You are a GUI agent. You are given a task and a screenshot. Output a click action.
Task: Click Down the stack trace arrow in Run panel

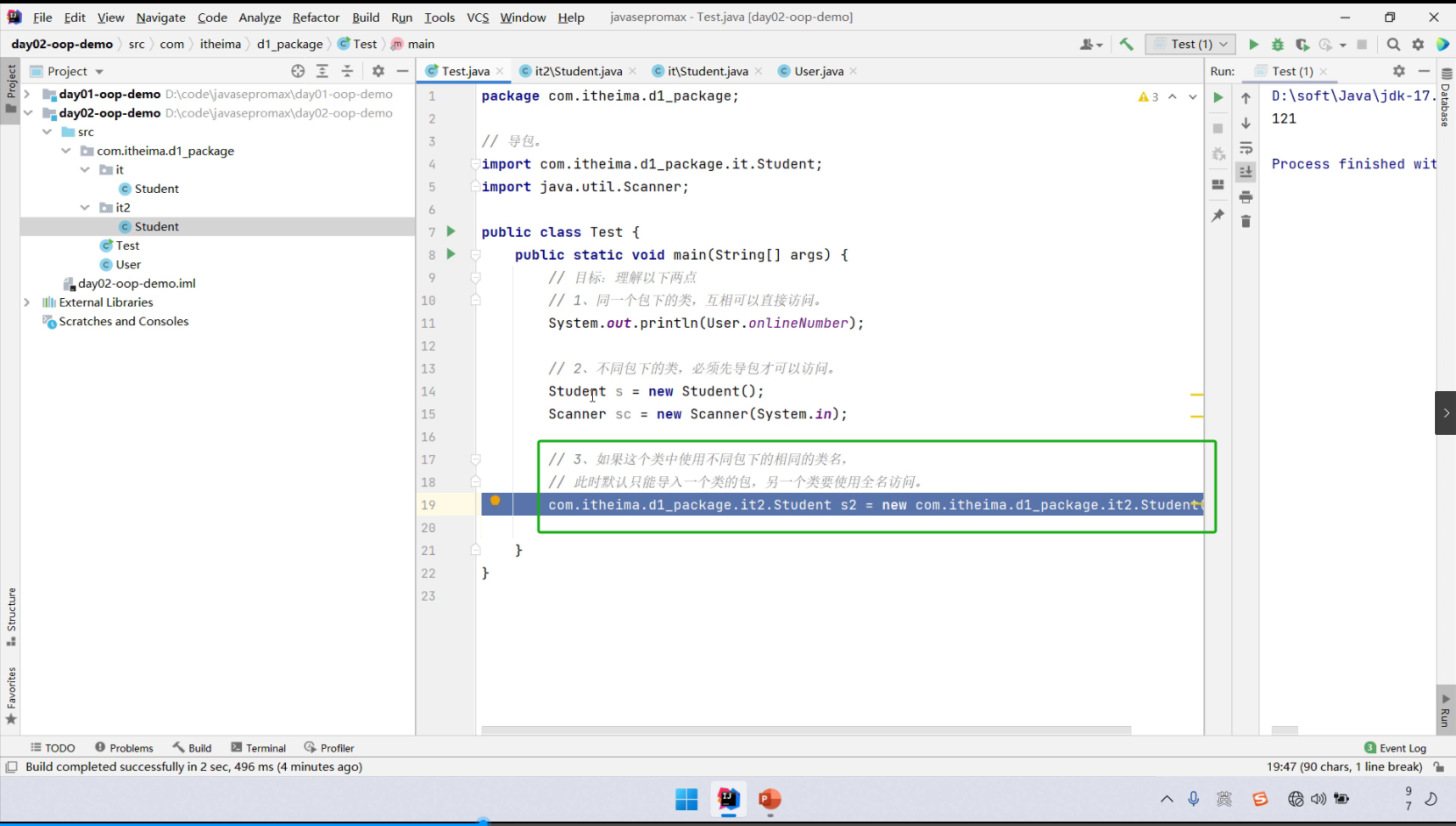coord(1245,123)
